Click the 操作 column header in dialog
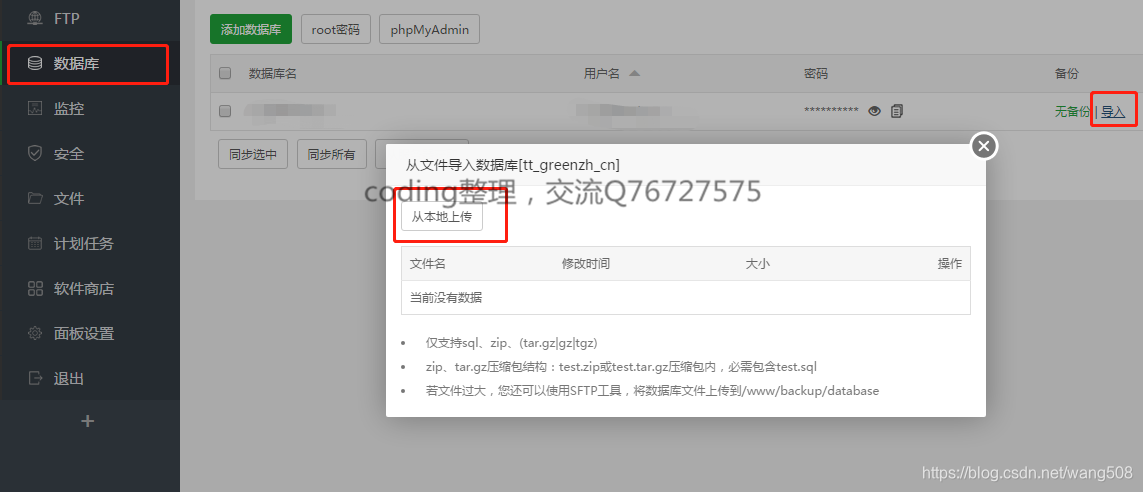 [950, 264]
